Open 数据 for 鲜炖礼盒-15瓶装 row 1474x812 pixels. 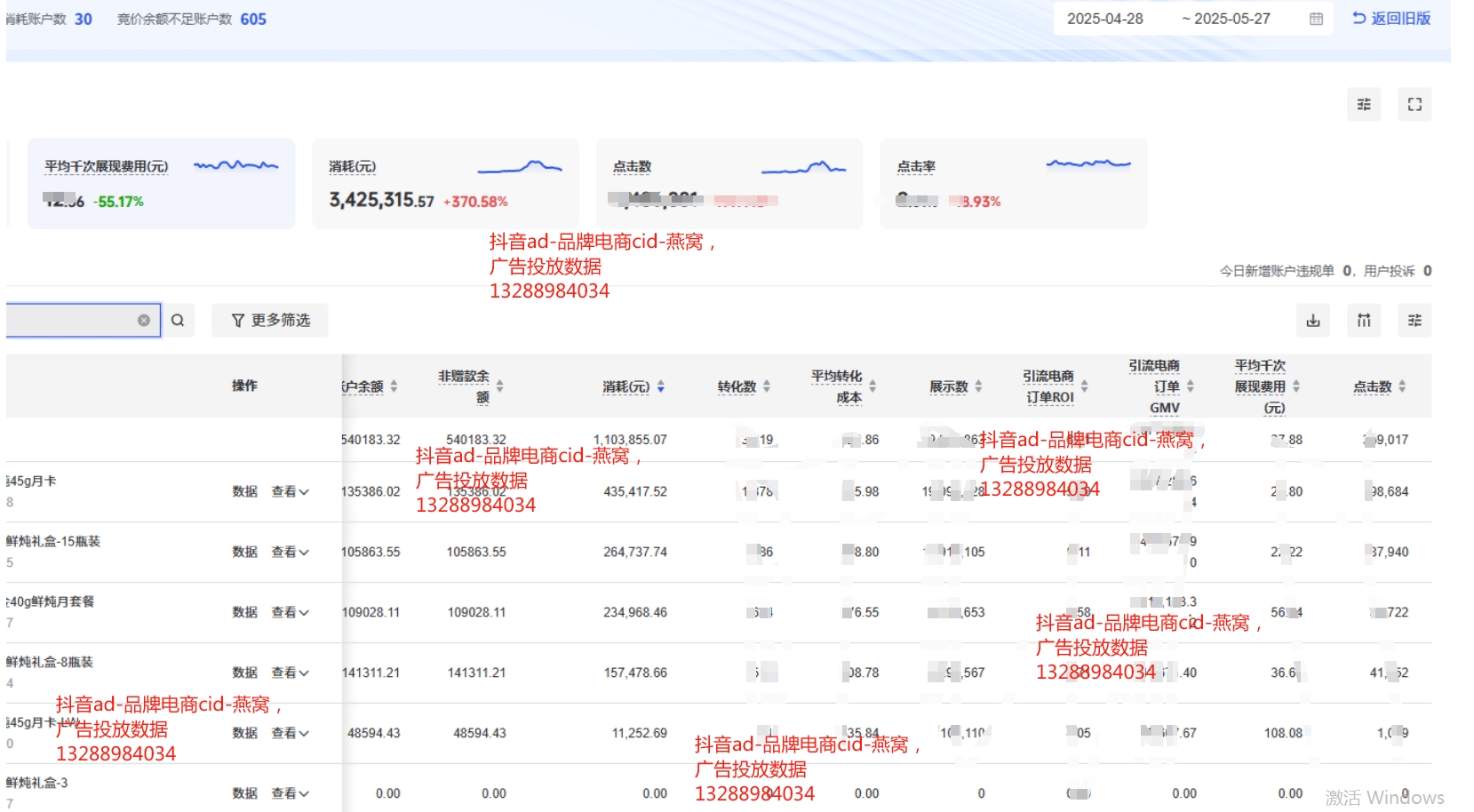244,552
